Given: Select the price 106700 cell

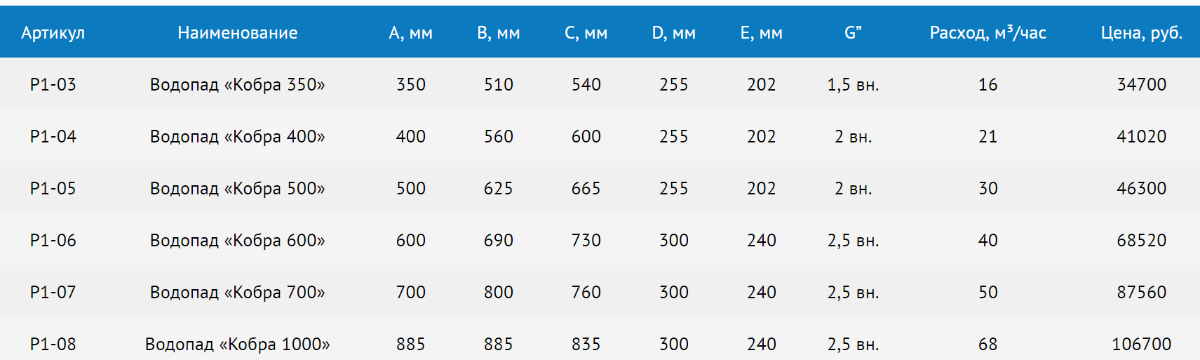Looking at the screenshot, I should [x=1141, y=345].
